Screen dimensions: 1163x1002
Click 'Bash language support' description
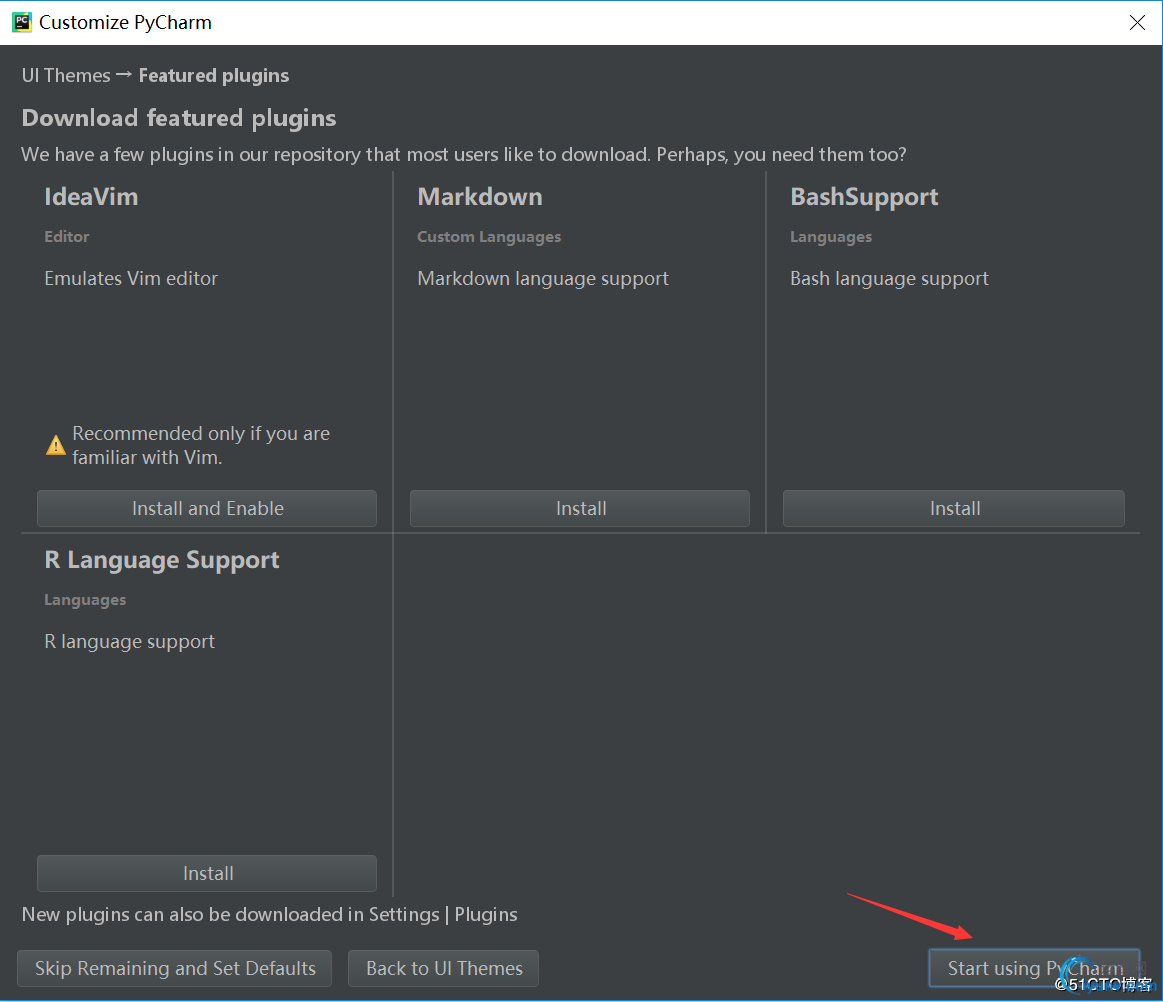coord(889,279)
